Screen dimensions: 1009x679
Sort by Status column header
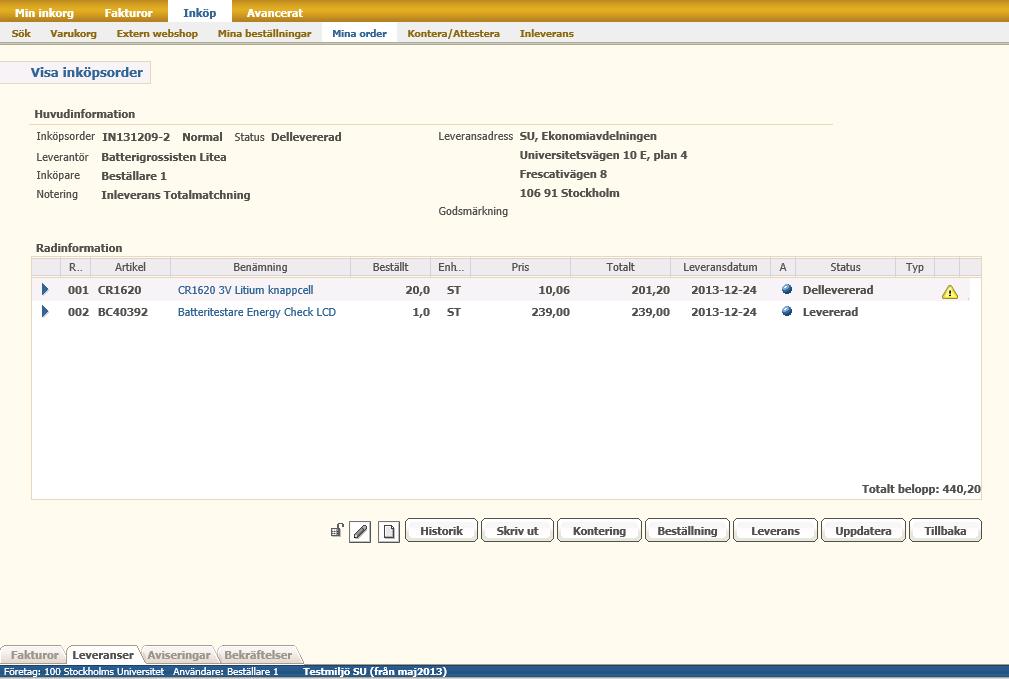click(x=846, y=267)
